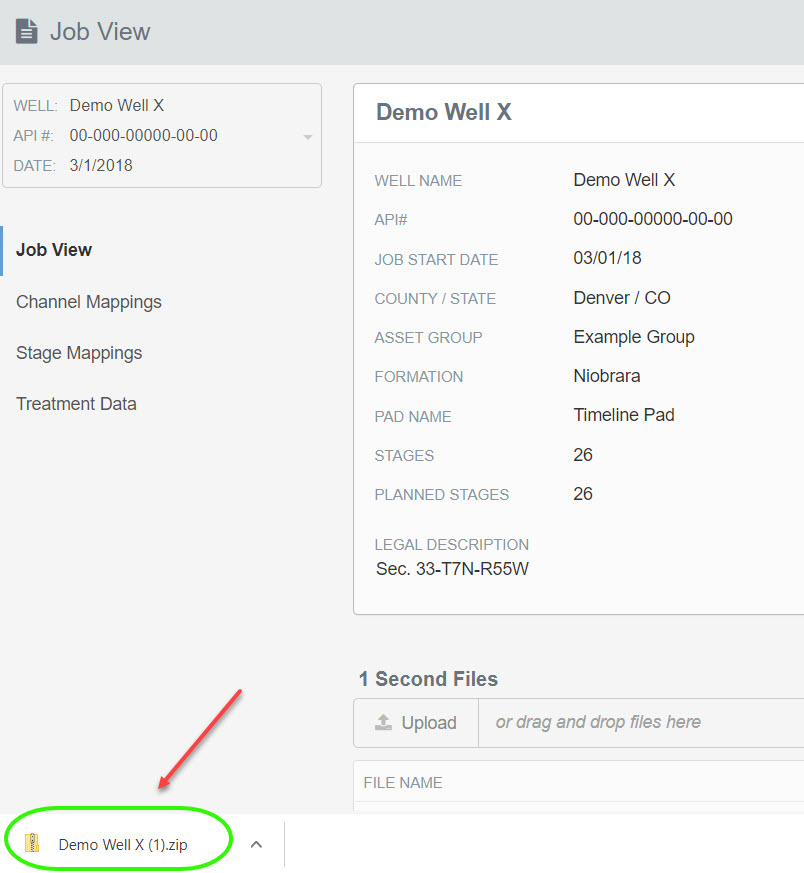The image size is (804, 873).
Task: Click the 1 Second Files heading
Action: pyautogui.click(x=428, y=679)
